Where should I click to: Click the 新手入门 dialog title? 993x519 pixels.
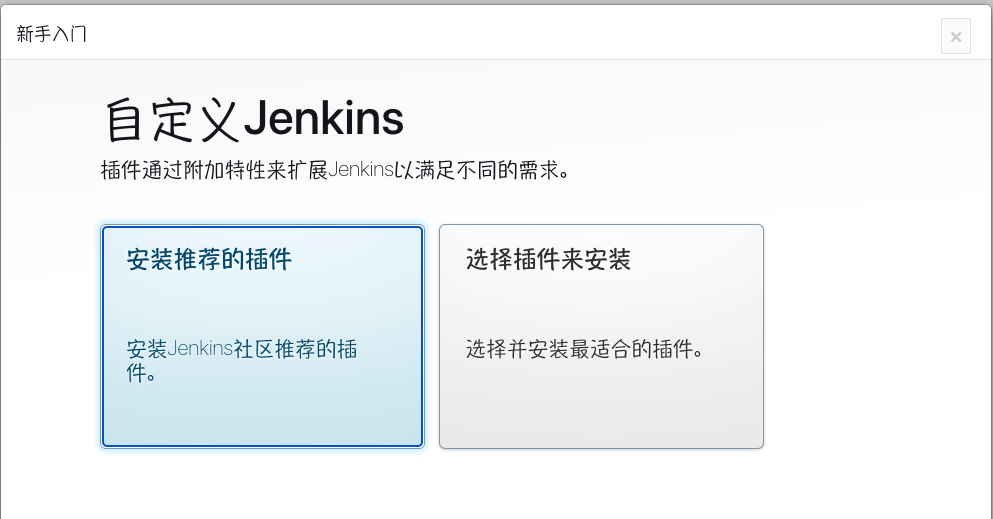click(51, 34)
